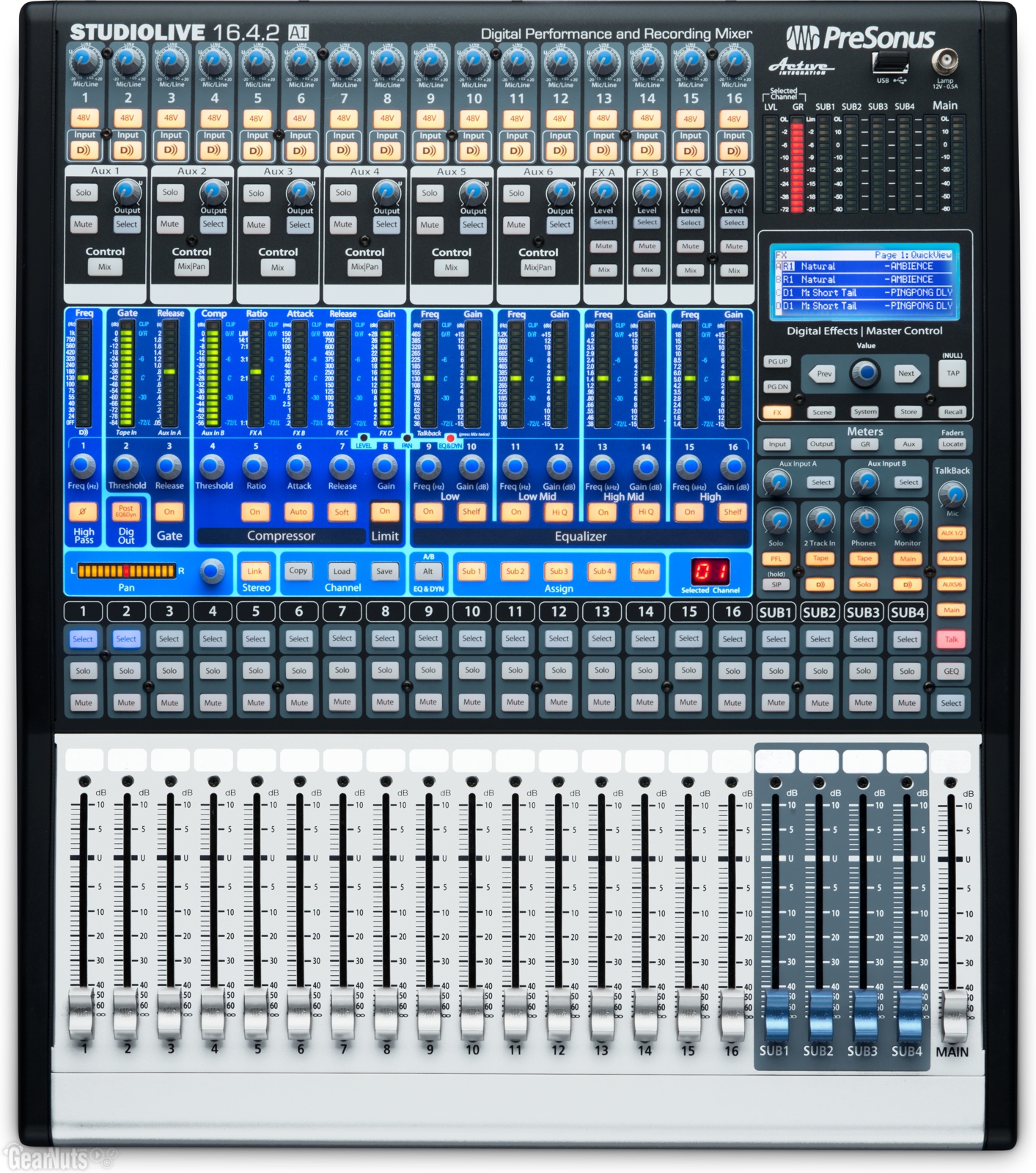Image resolution: width=1036 pixels, height=1173 pixels.
Task: Adjust the Phones level knob
Action: (865, 521)
